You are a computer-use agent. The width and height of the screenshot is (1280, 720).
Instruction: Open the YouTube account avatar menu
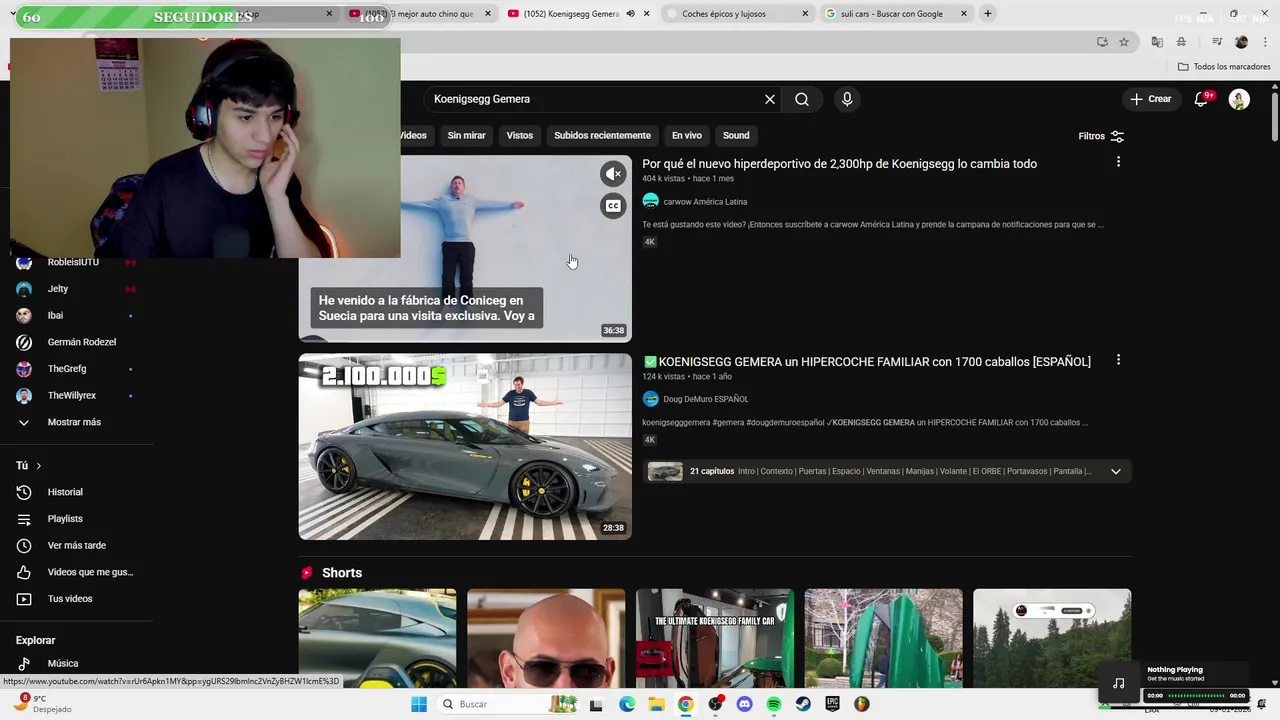pos(1239,99)
